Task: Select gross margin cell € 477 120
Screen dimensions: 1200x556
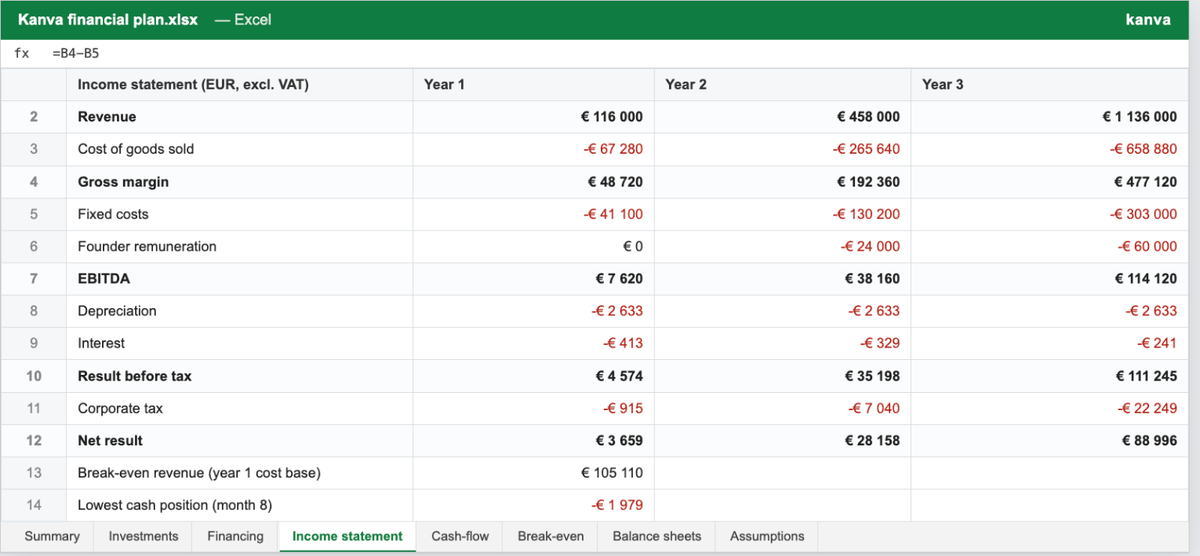Action: click(1049, 182)
